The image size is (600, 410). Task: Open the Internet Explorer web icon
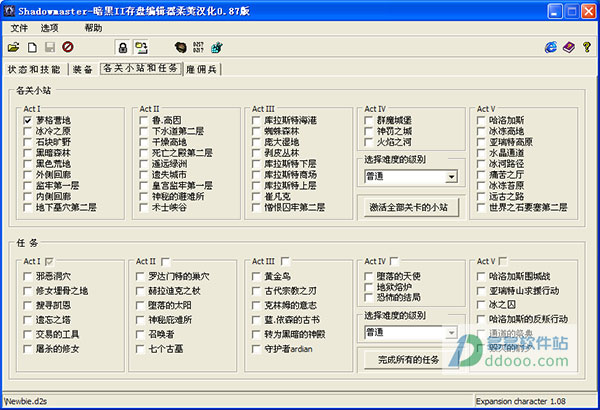click(551, 47)
